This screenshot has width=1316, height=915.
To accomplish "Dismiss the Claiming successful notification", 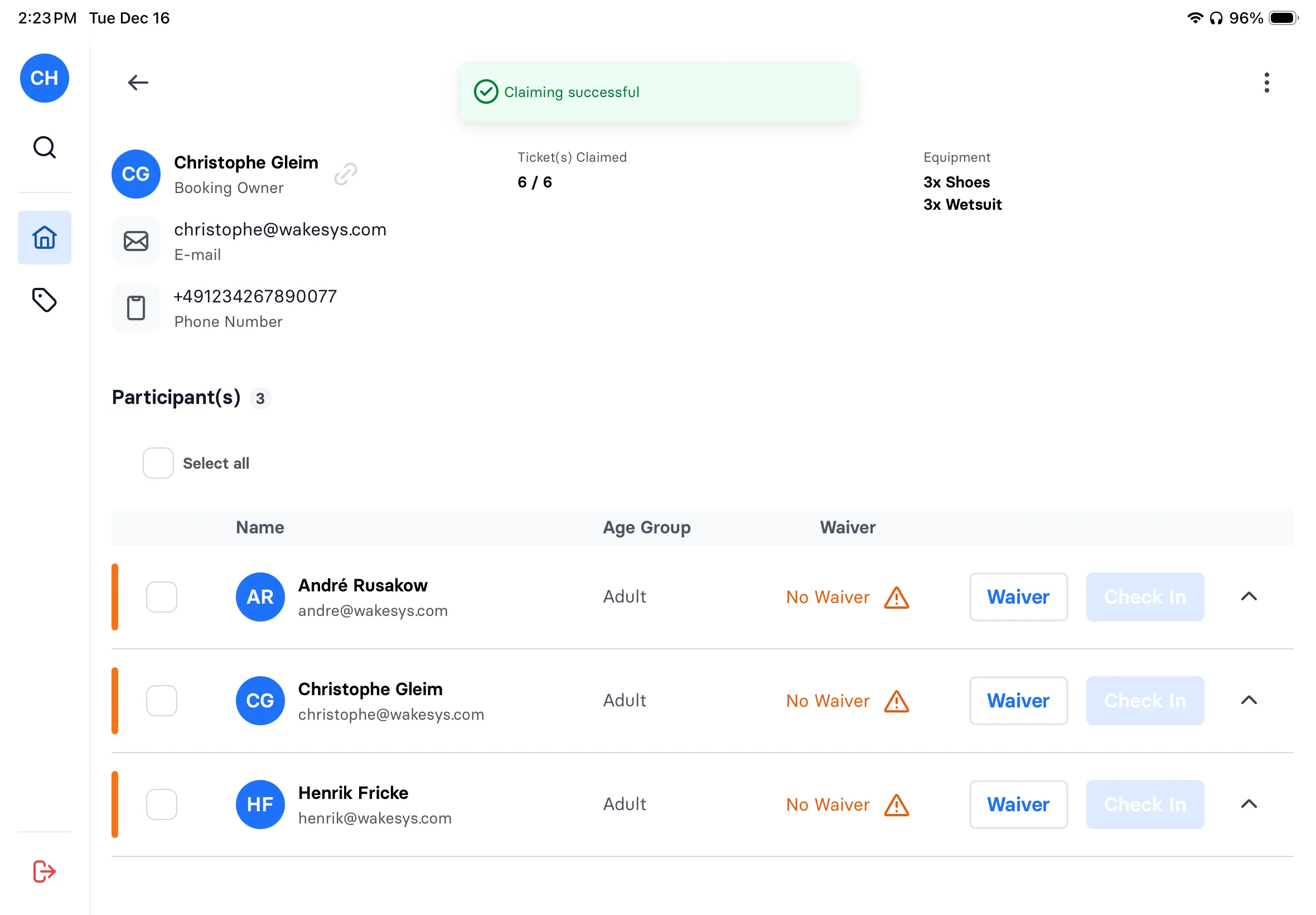I will 657,92.
